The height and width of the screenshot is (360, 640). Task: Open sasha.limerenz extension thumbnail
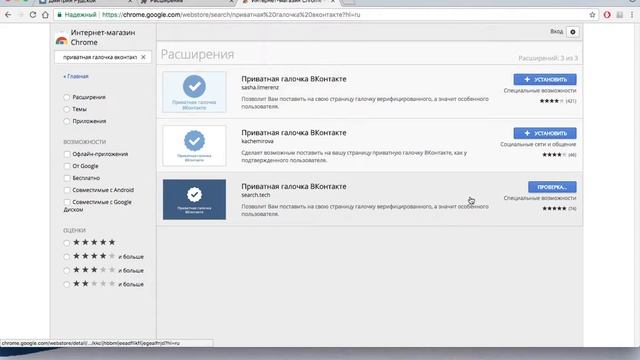[x=194, y=92]
